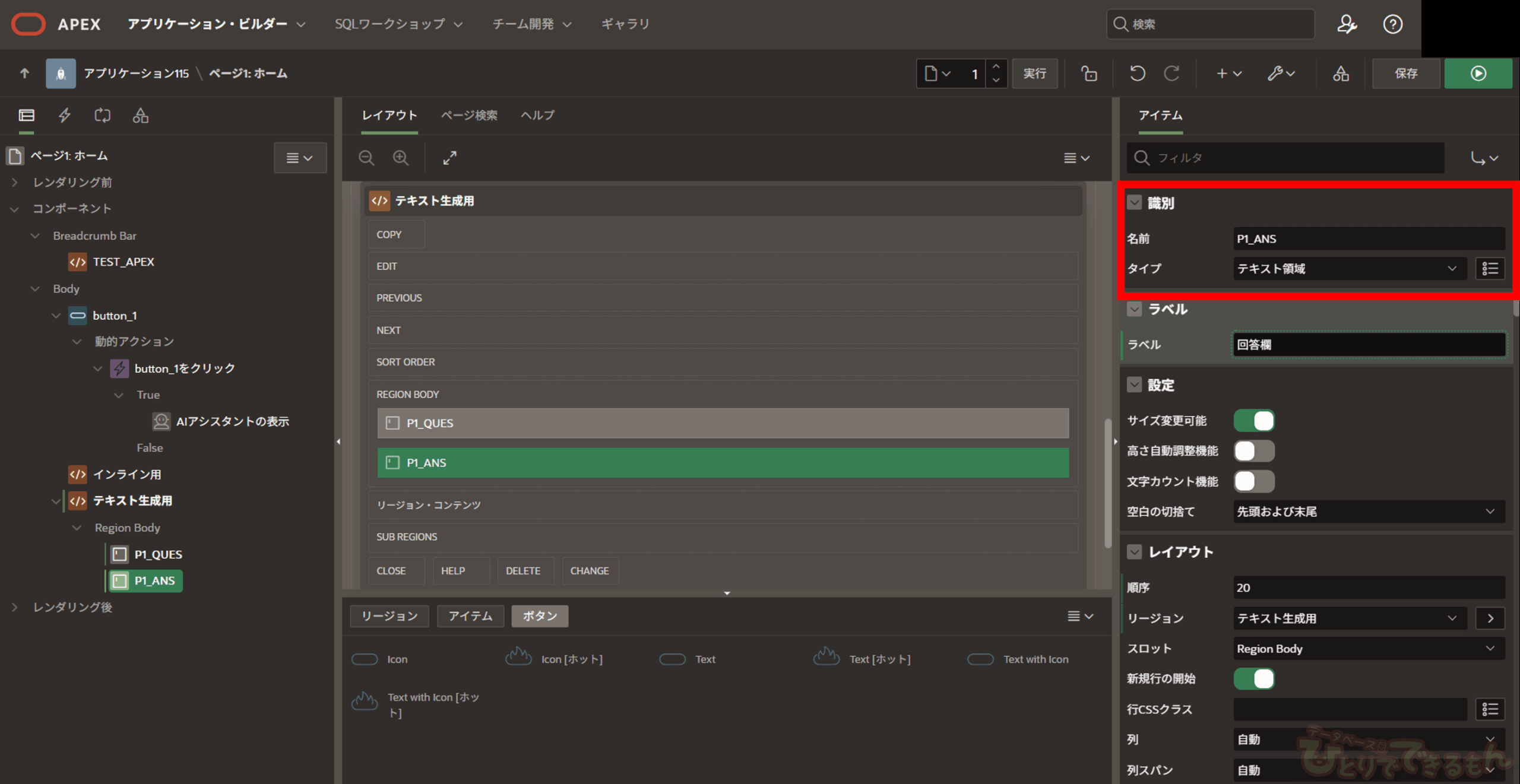Click the アイテム gallery button
1520x784 pixels.
(470, 616)
